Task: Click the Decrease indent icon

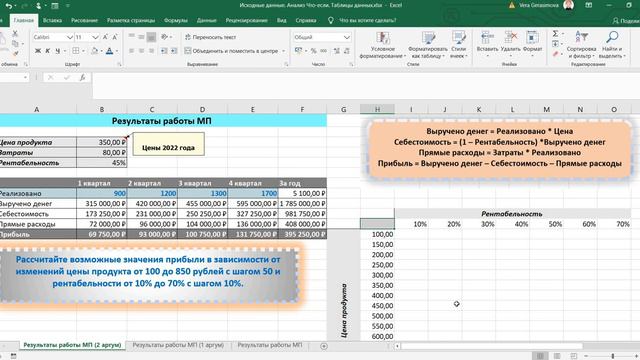Action: coord(164,51)
